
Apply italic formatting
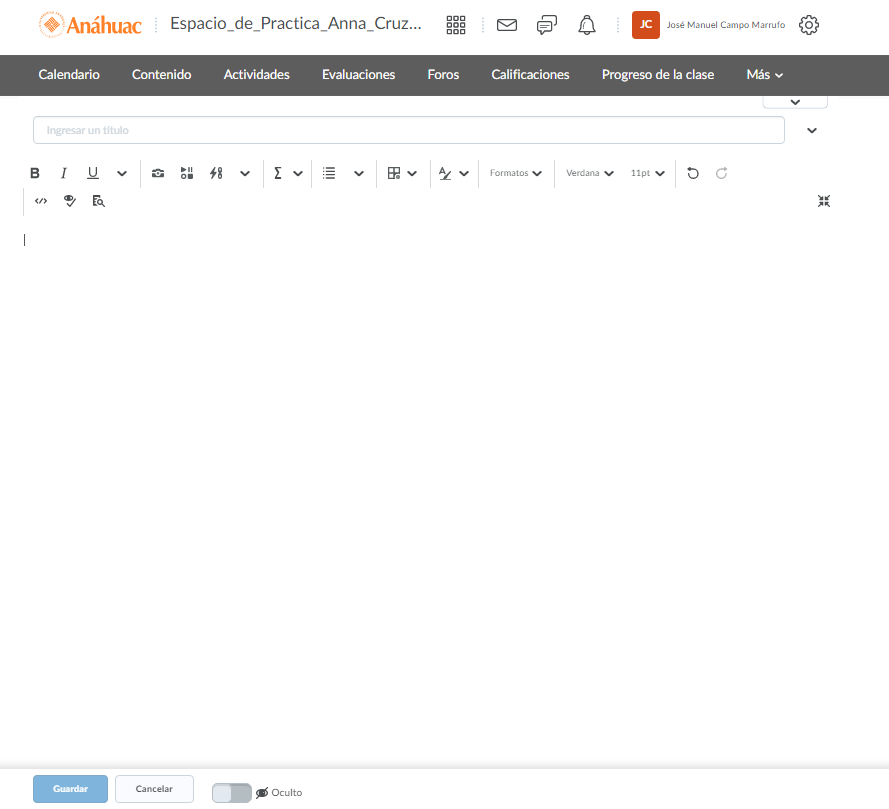tap(64, 173)
